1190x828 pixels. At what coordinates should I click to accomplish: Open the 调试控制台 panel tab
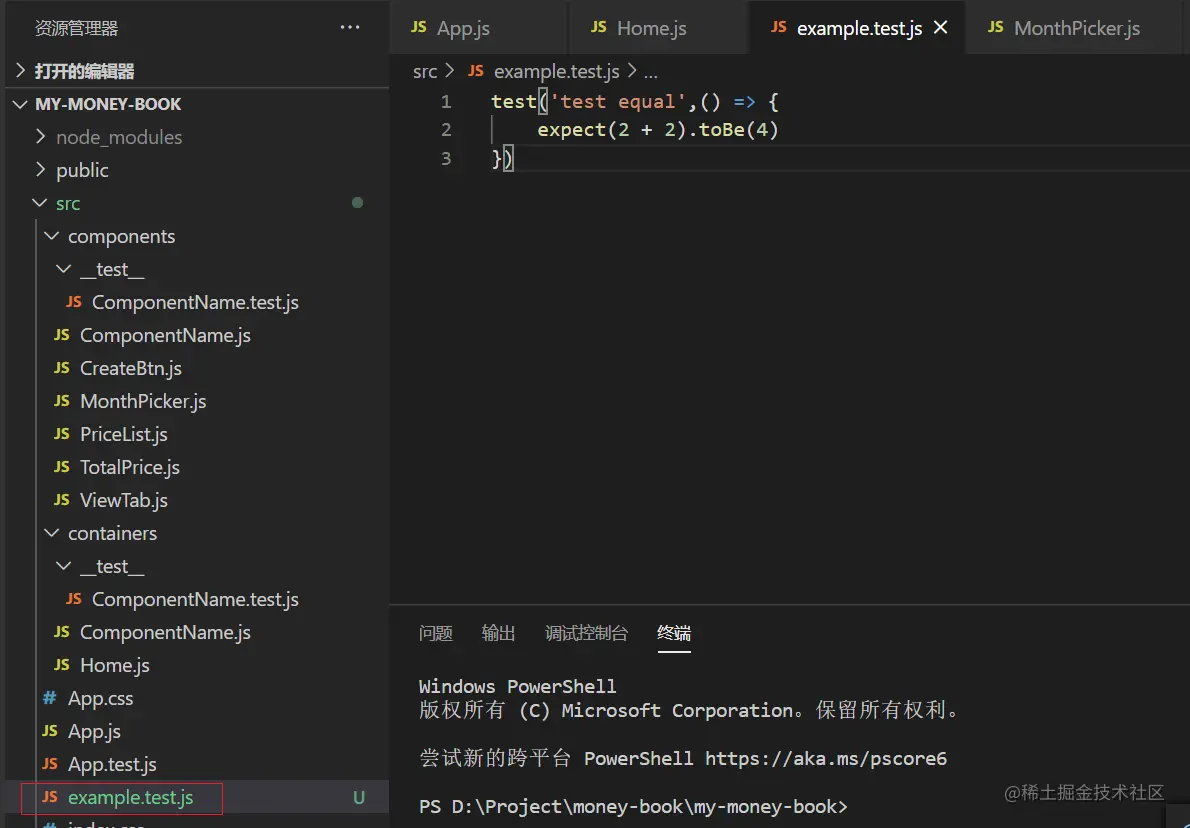point(587,634)
